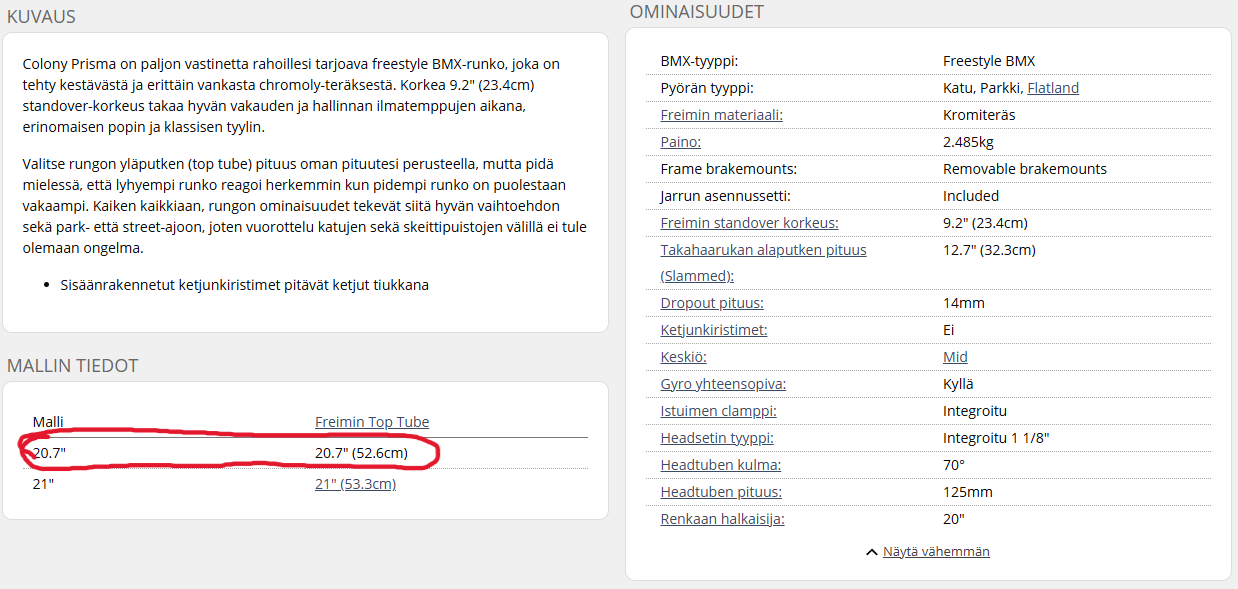Select the 20.7" model cell
This screenshot has width=1238, height=589.
click(48, 453)
